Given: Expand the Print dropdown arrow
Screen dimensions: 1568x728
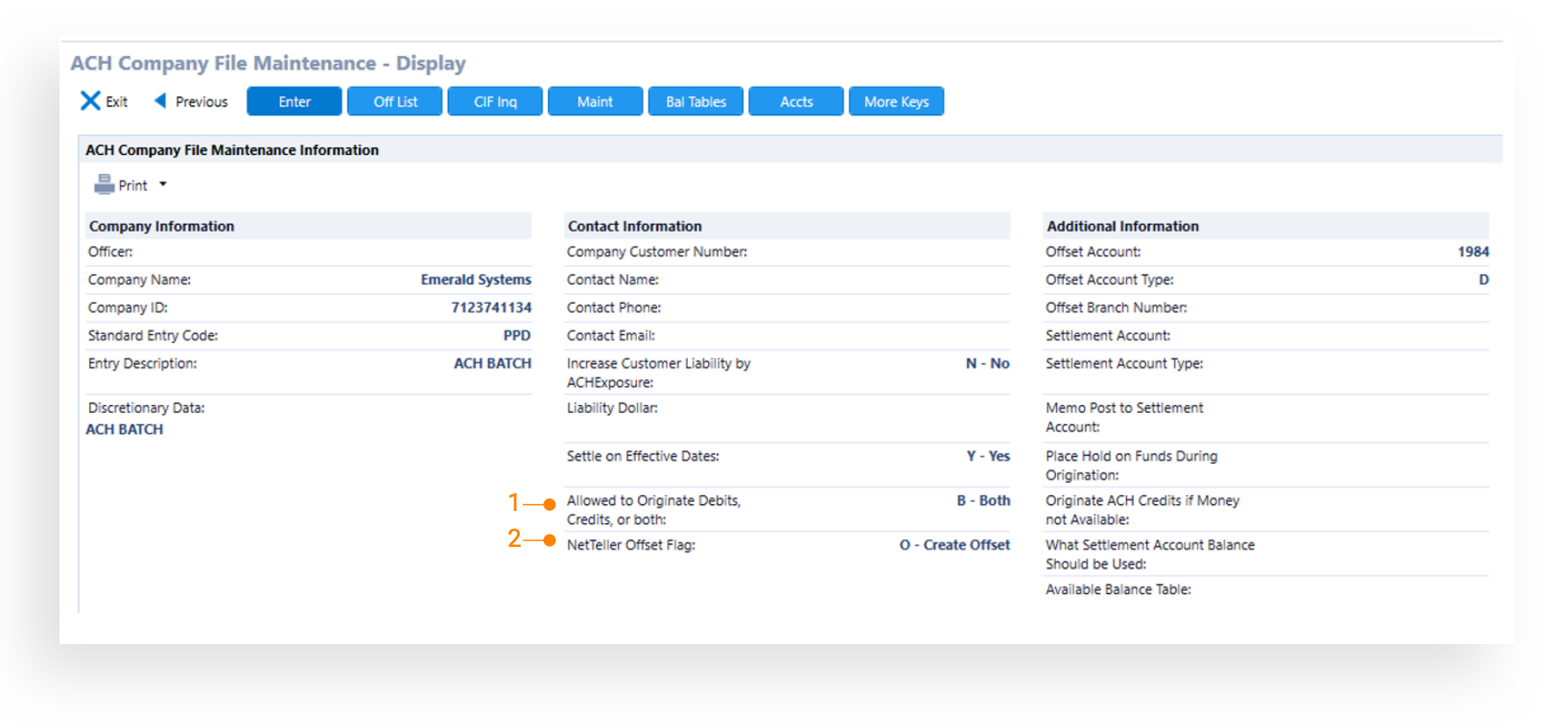Looking at the screenshot, I should pos(163,185).
